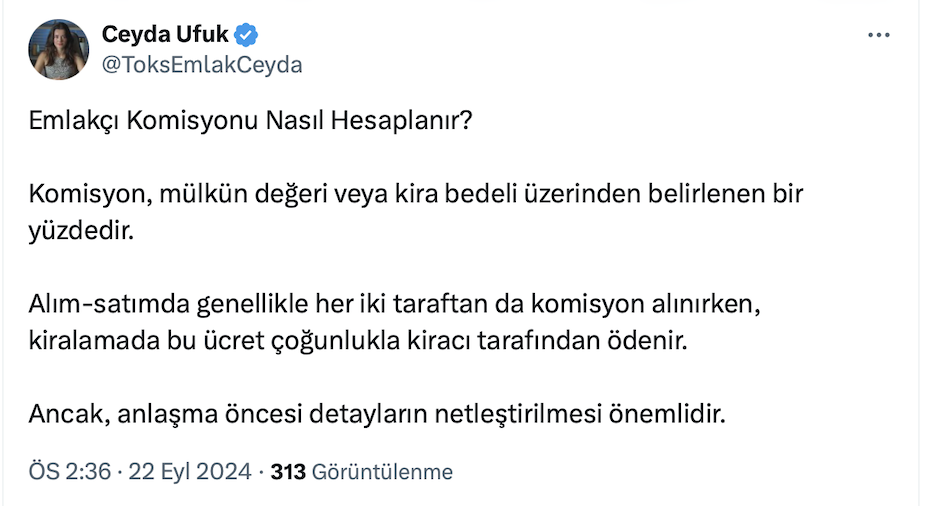The width and height of the screenshot is (930, 506).
Task: Click the 313 view count number
Action: (288, 472)
